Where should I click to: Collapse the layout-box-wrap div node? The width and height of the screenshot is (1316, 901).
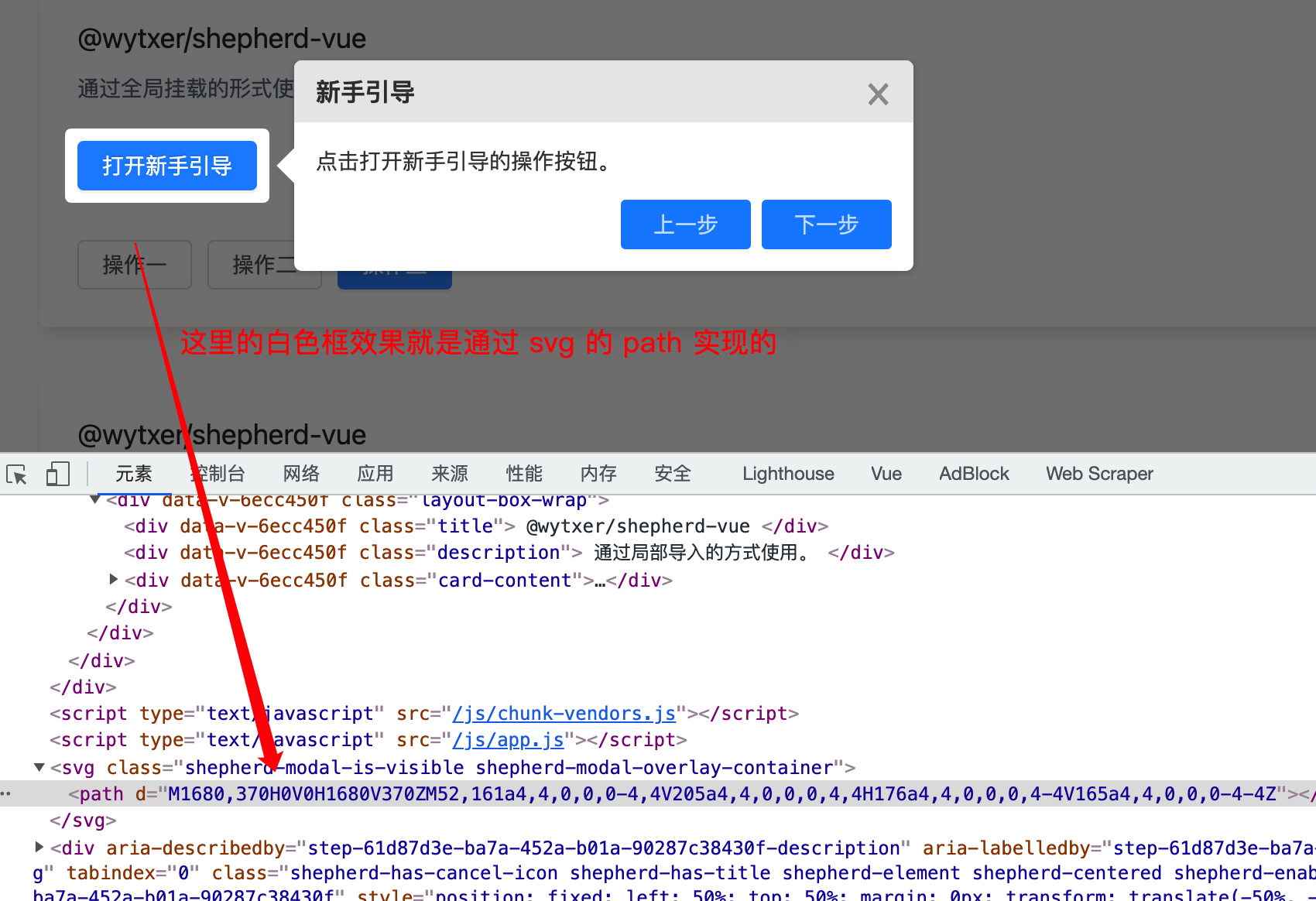(94, 499)
